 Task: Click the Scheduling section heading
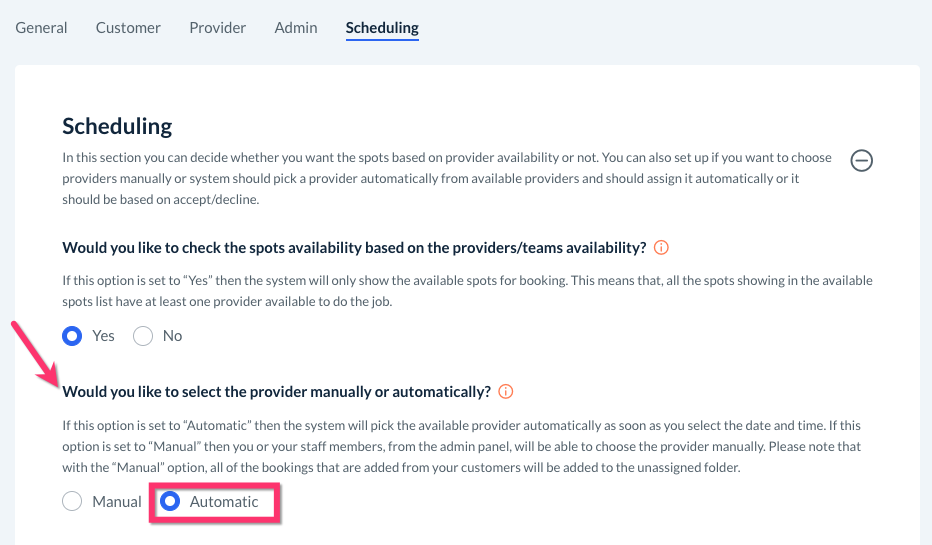(117, 126)
